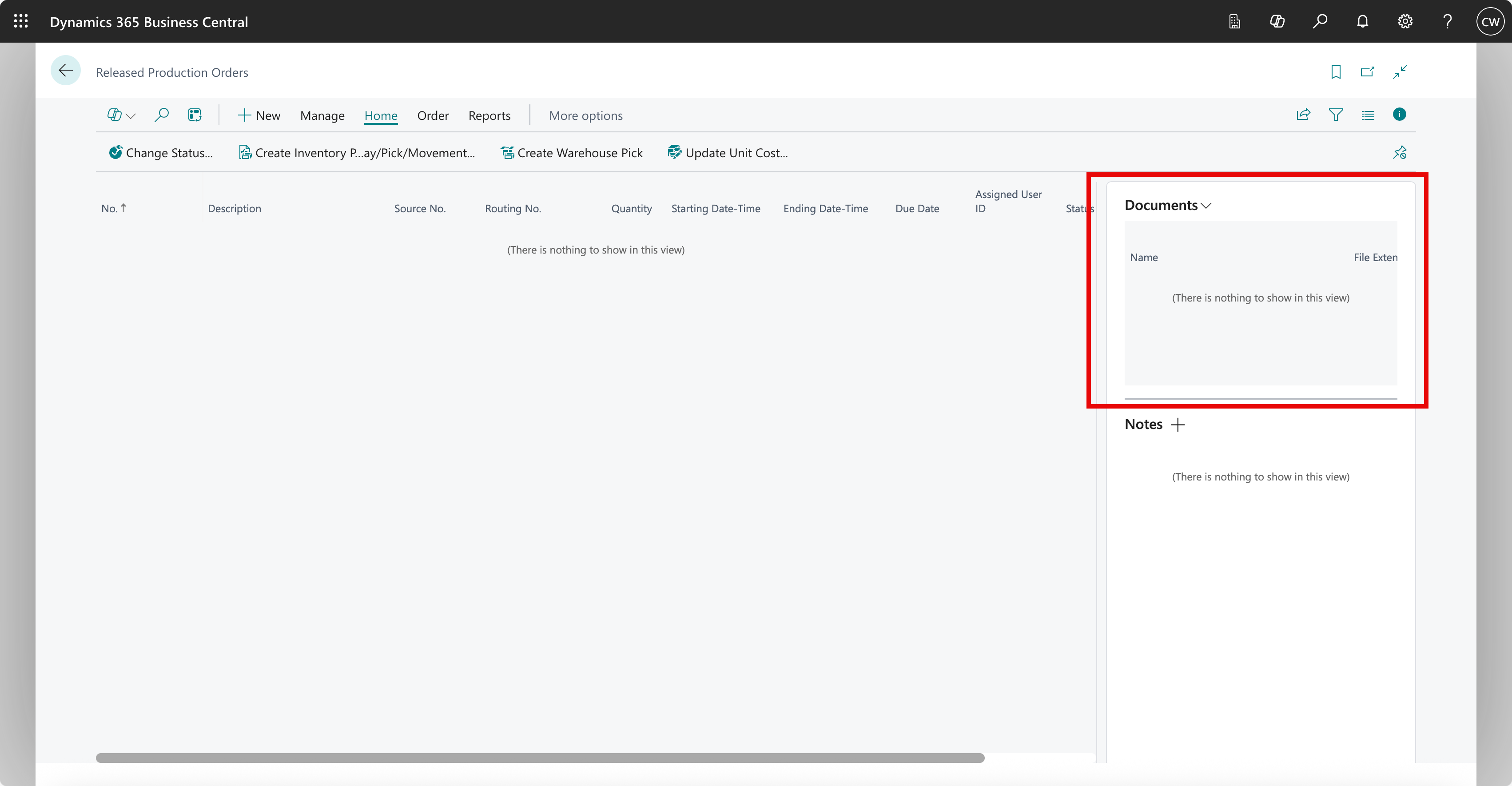Collapse the page with the shrink arrows icon
The width and height of the screenshot is (1512, 786).
click(x=1400, y=71)
